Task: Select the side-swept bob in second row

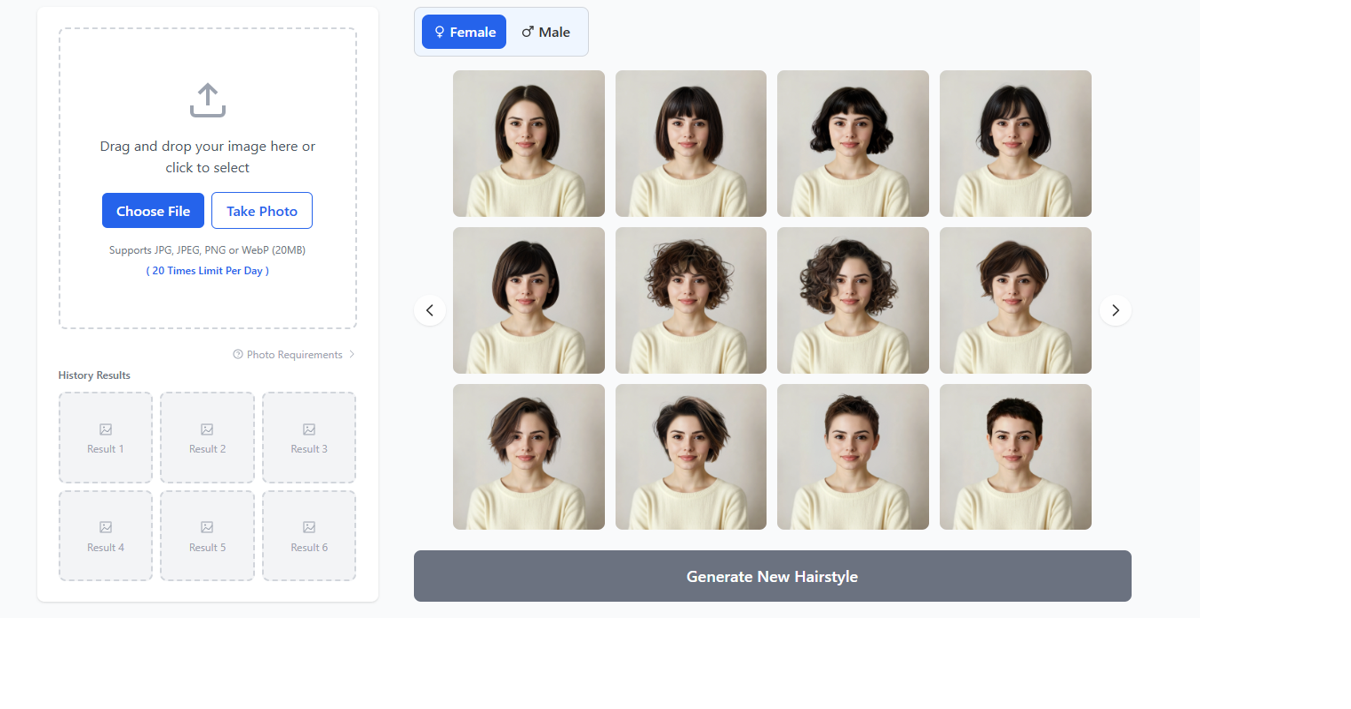Action: pyautogui.click(x=529, y=300)
